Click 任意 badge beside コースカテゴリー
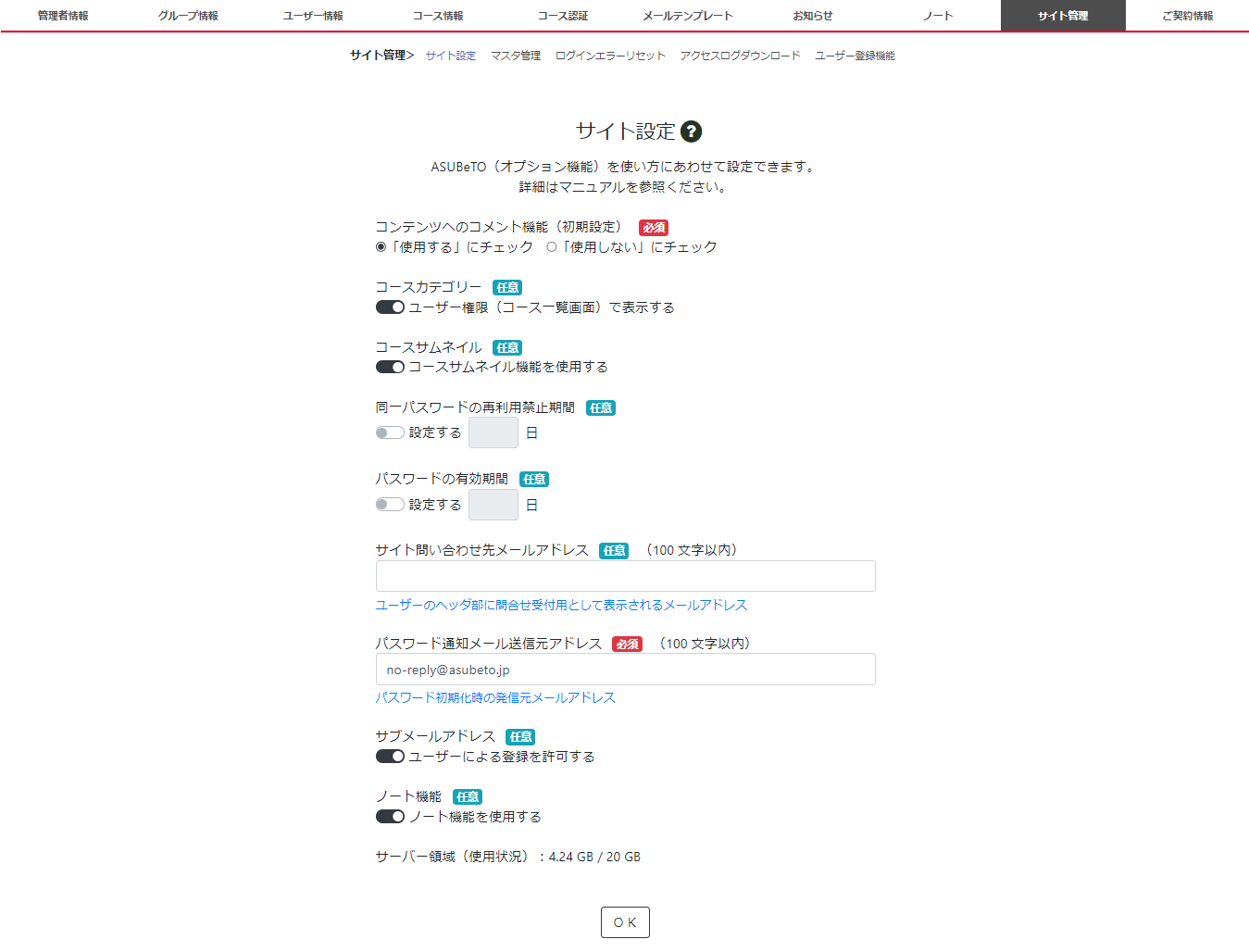 coord(507,288)
